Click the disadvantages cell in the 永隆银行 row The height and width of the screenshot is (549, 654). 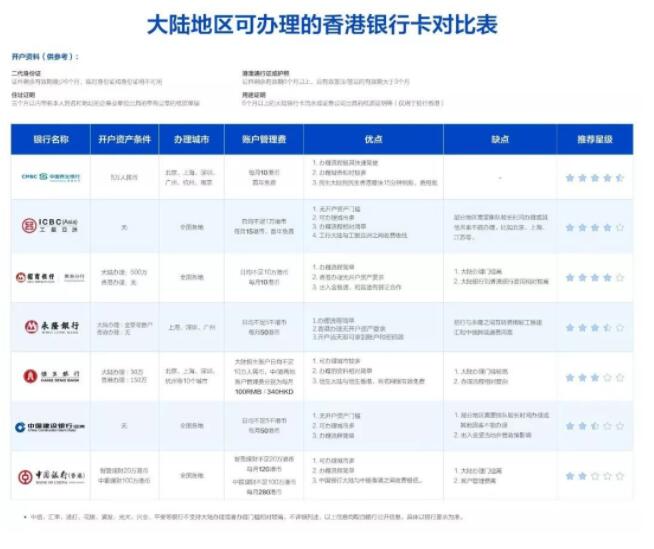[498, 327]
